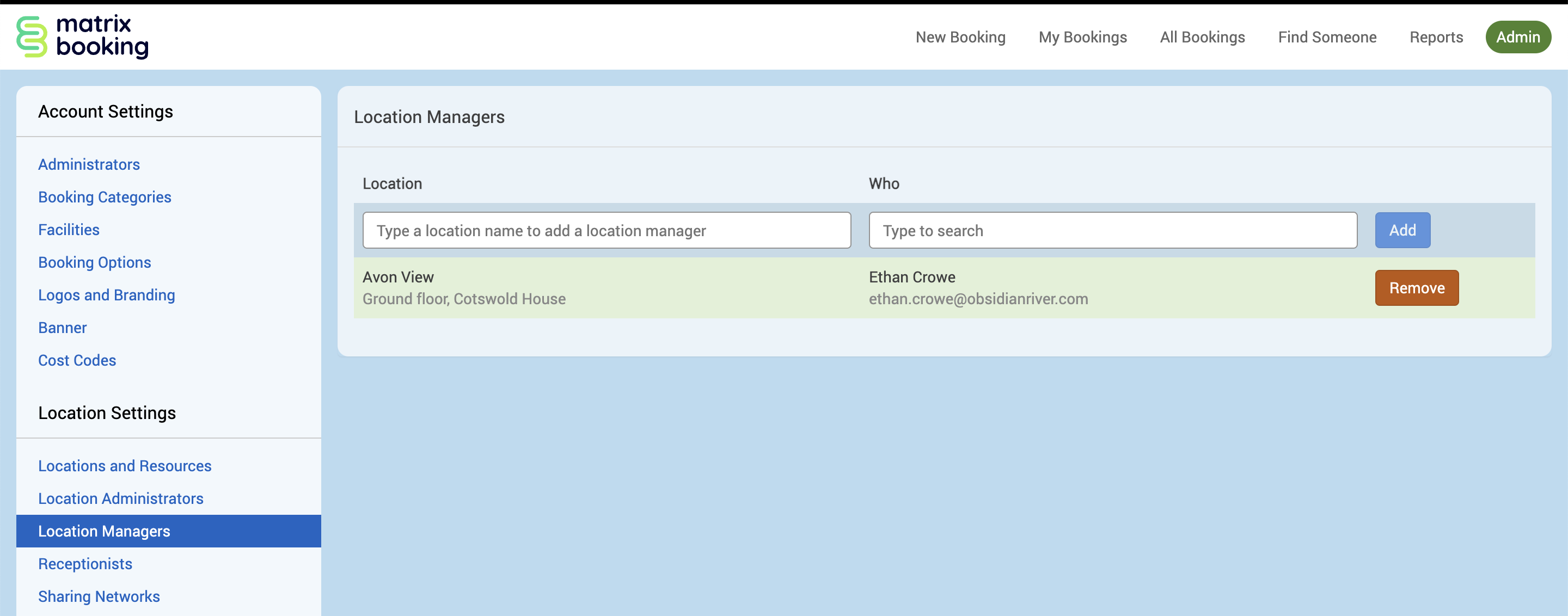Viewport: 1568px width, 616px height.
Task: Open Administrators settings
Action: click(89, 164)
